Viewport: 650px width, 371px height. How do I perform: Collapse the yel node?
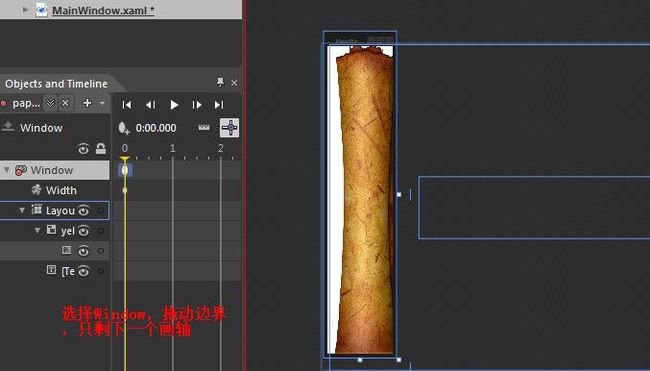tap(37, 230)
